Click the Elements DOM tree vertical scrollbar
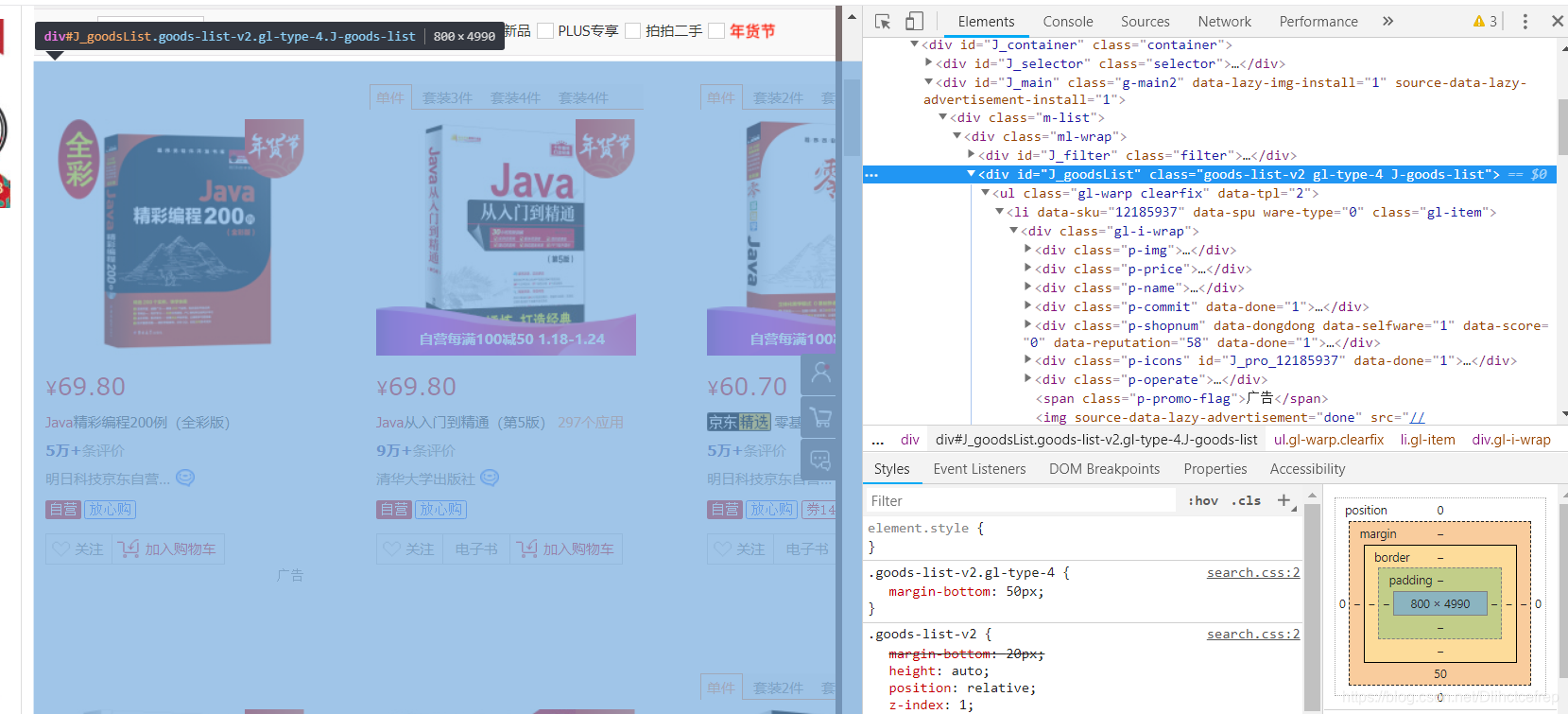The width and height of the screenshot is (1568, 714). (1561, 127)
